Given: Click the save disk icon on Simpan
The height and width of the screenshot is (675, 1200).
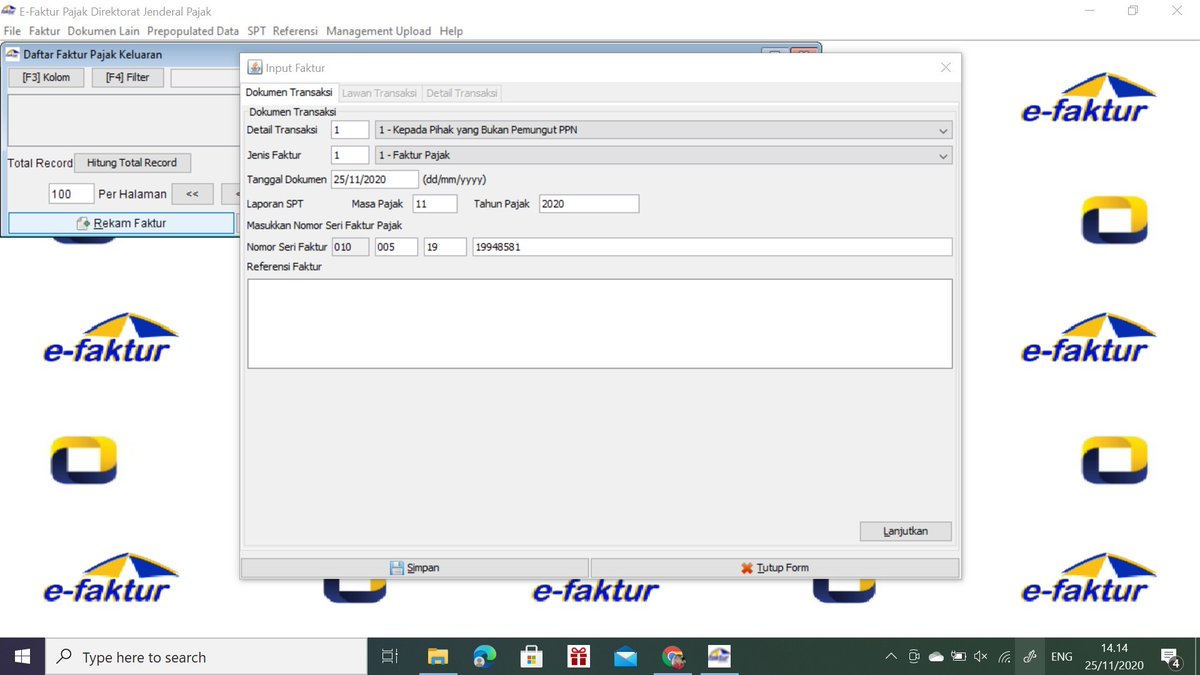Looking at the screenshot, I should [x=396, y=568].
